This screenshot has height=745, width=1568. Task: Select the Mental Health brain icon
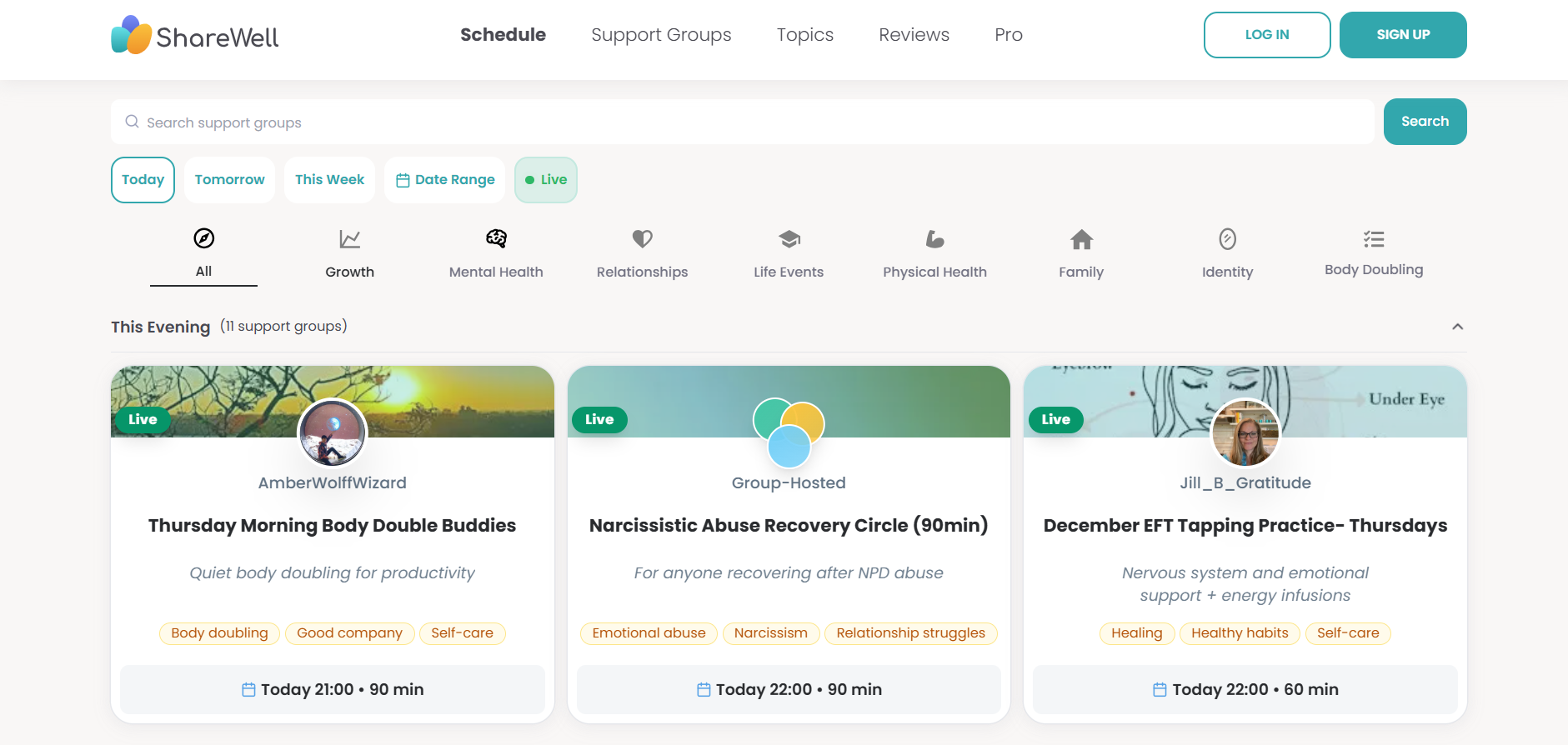coord(496,239)
